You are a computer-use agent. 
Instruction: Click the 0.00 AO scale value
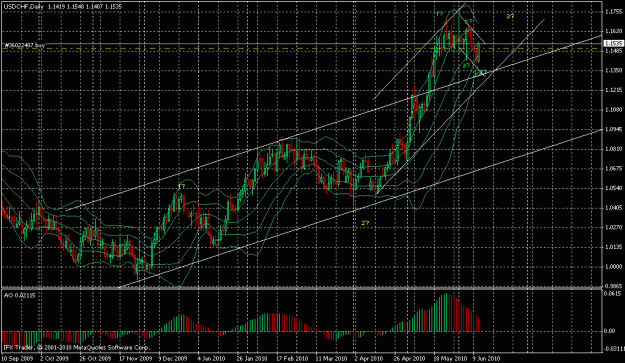pos(610,331)
